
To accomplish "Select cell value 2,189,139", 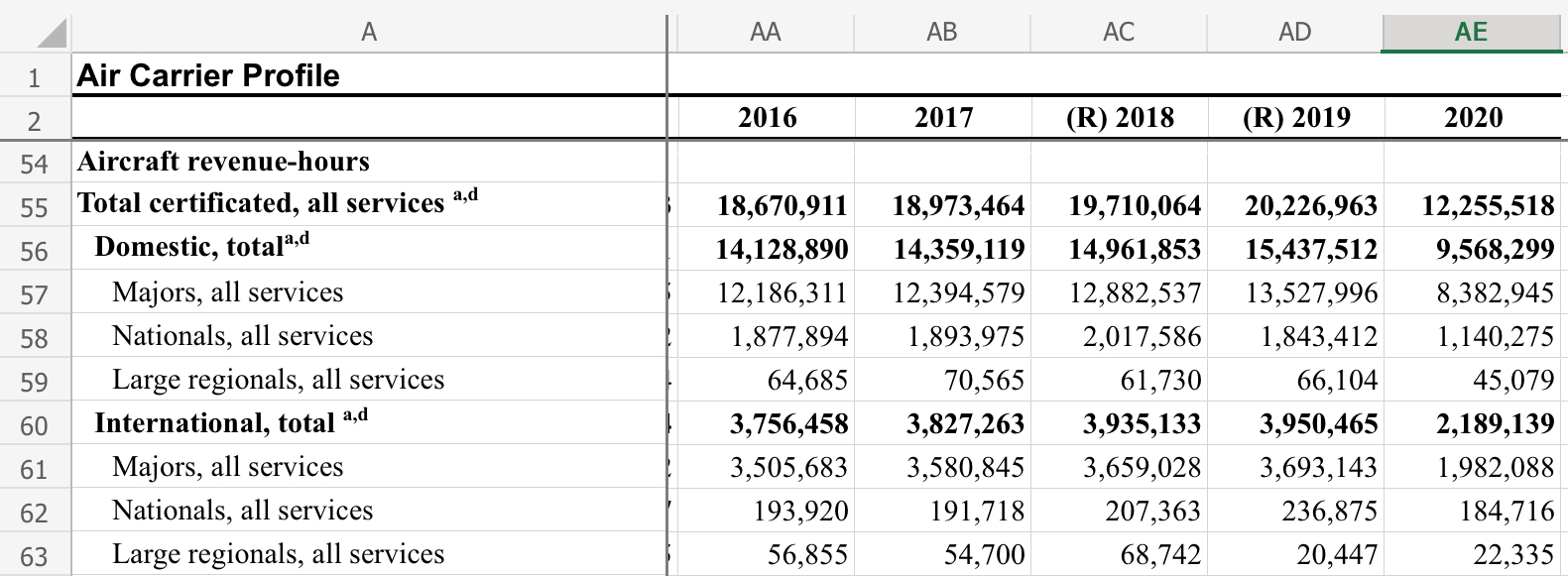I will tap(1472, 424).
